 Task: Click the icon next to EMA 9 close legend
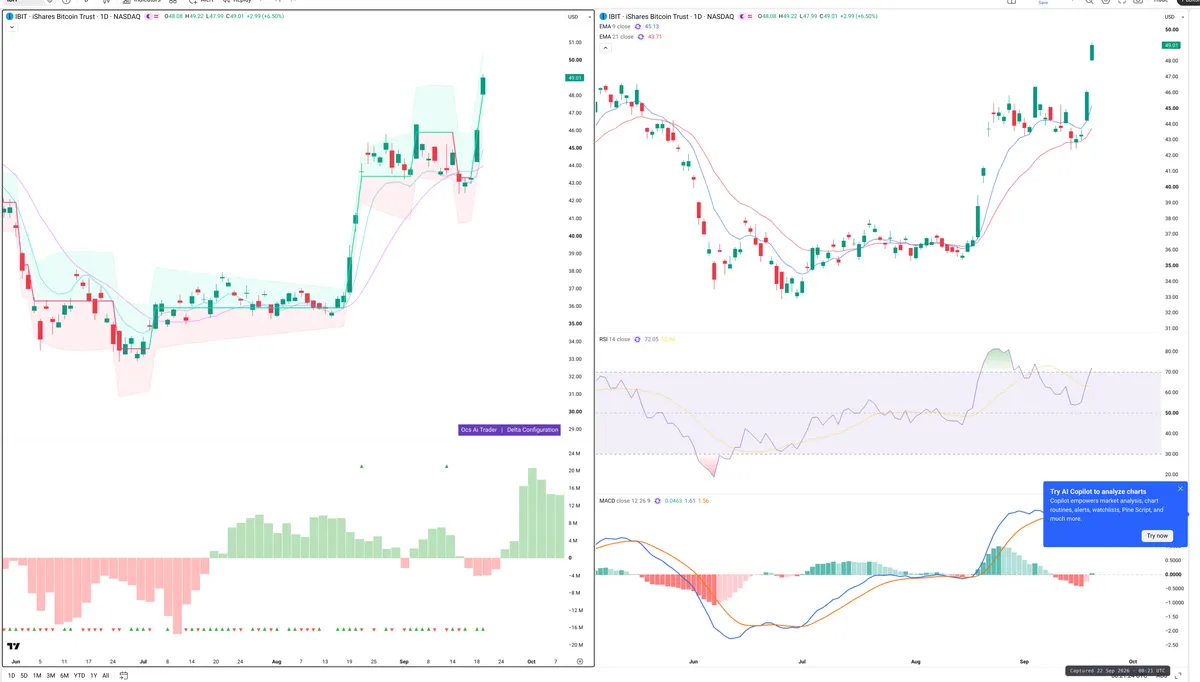point(638,26)
